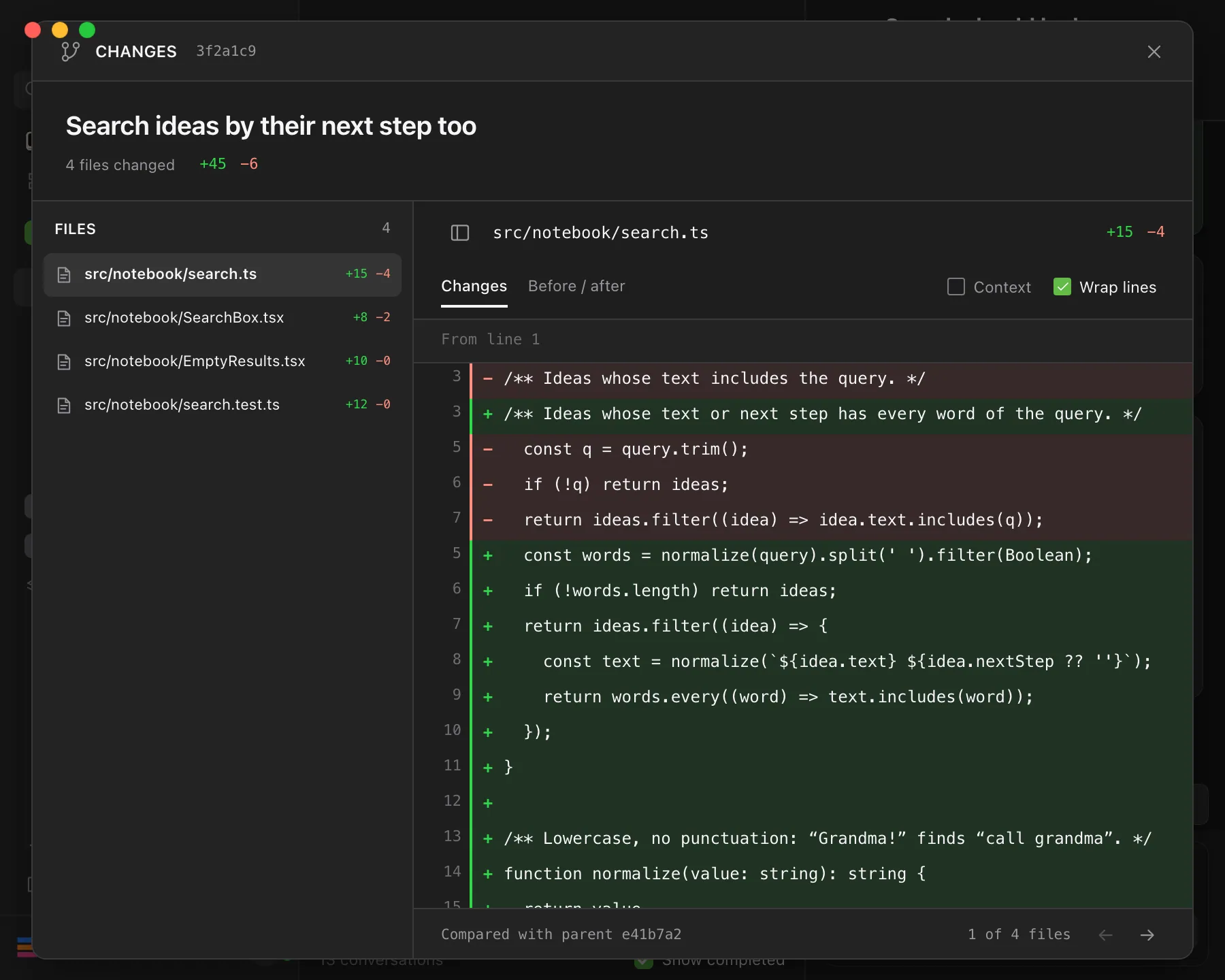Click the macOS yellow minimize button
The image size is (1225, 980).
[x=60, y=30]
